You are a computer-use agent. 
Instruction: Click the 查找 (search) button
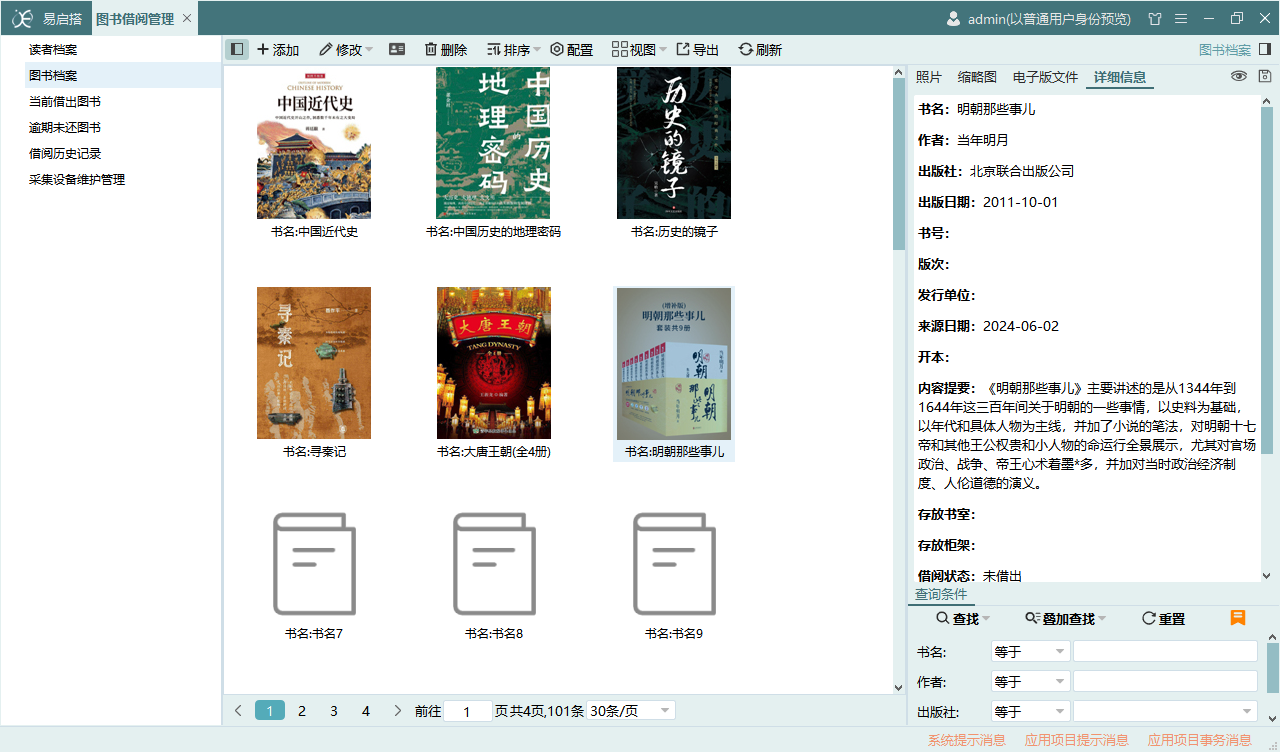coord(956,619)
